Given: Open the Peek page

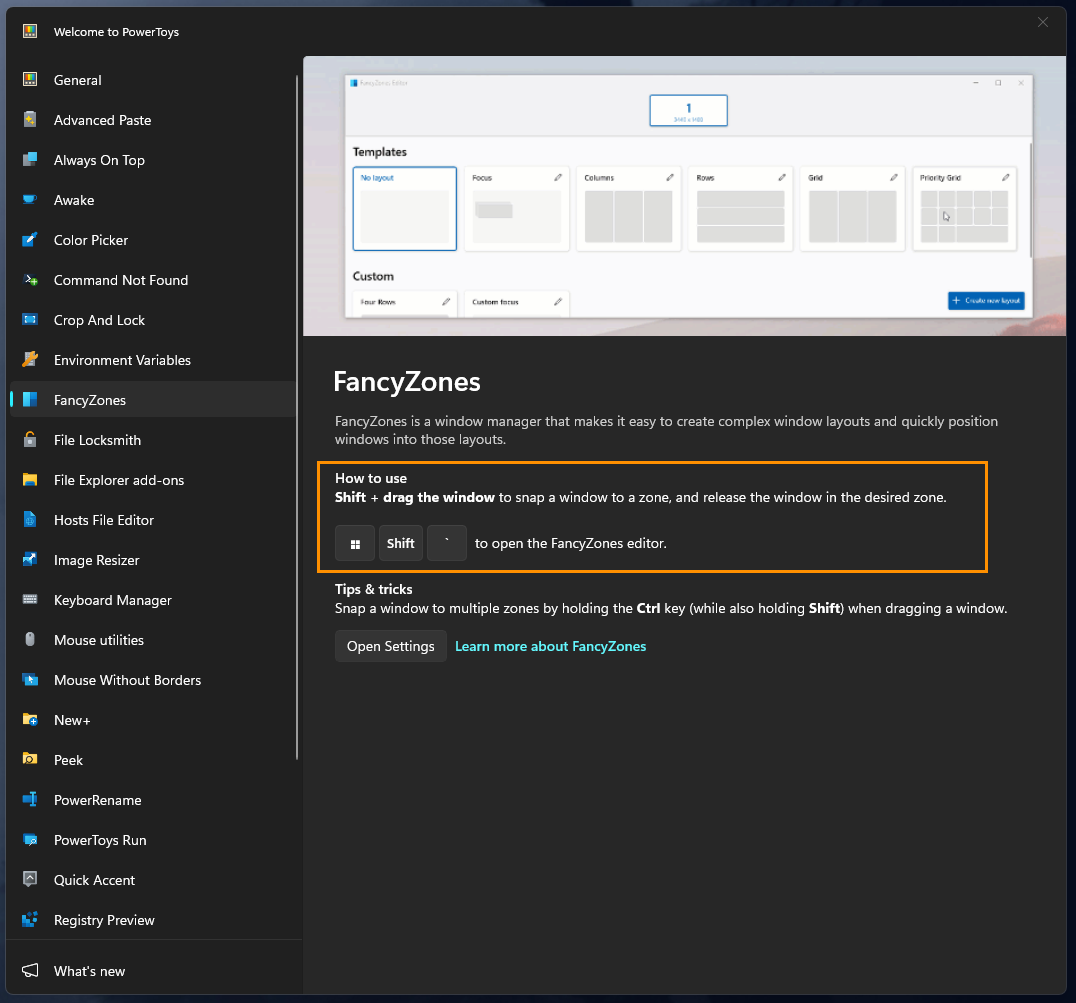Looking at the screenshot, I should [x=152, y=759].
